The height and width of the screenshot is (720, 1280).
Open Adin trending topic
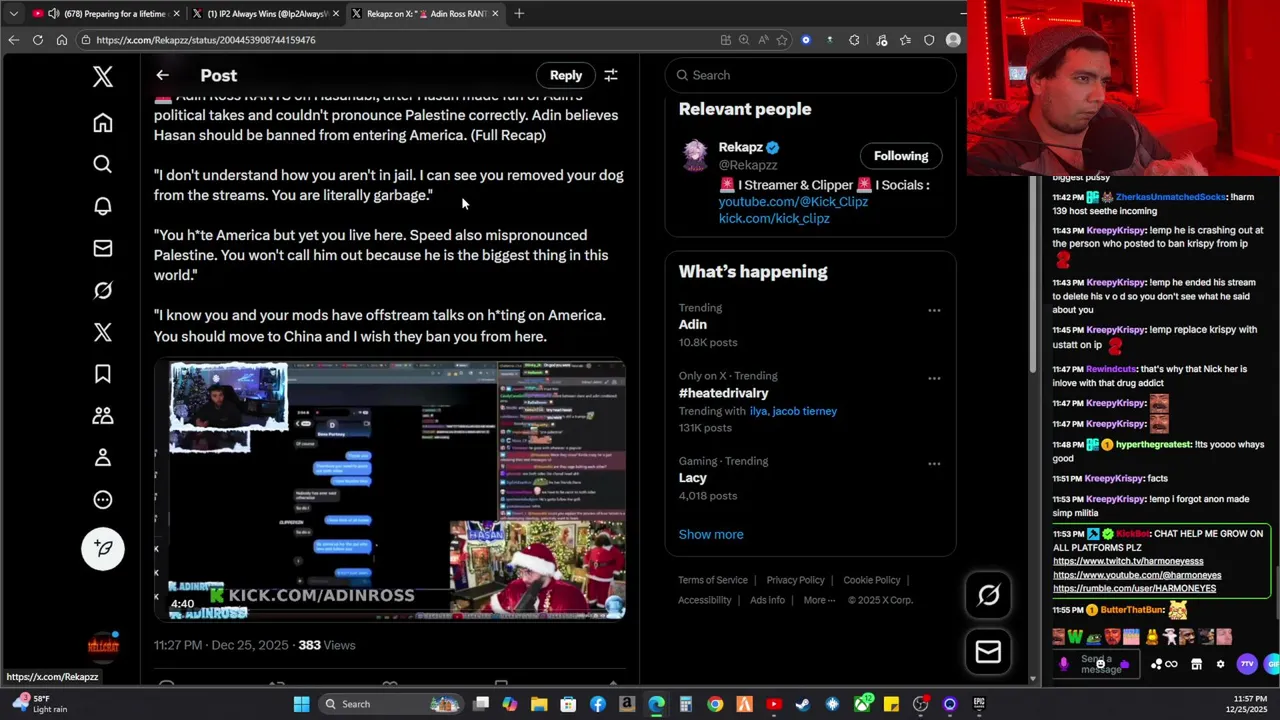(692, 325)
